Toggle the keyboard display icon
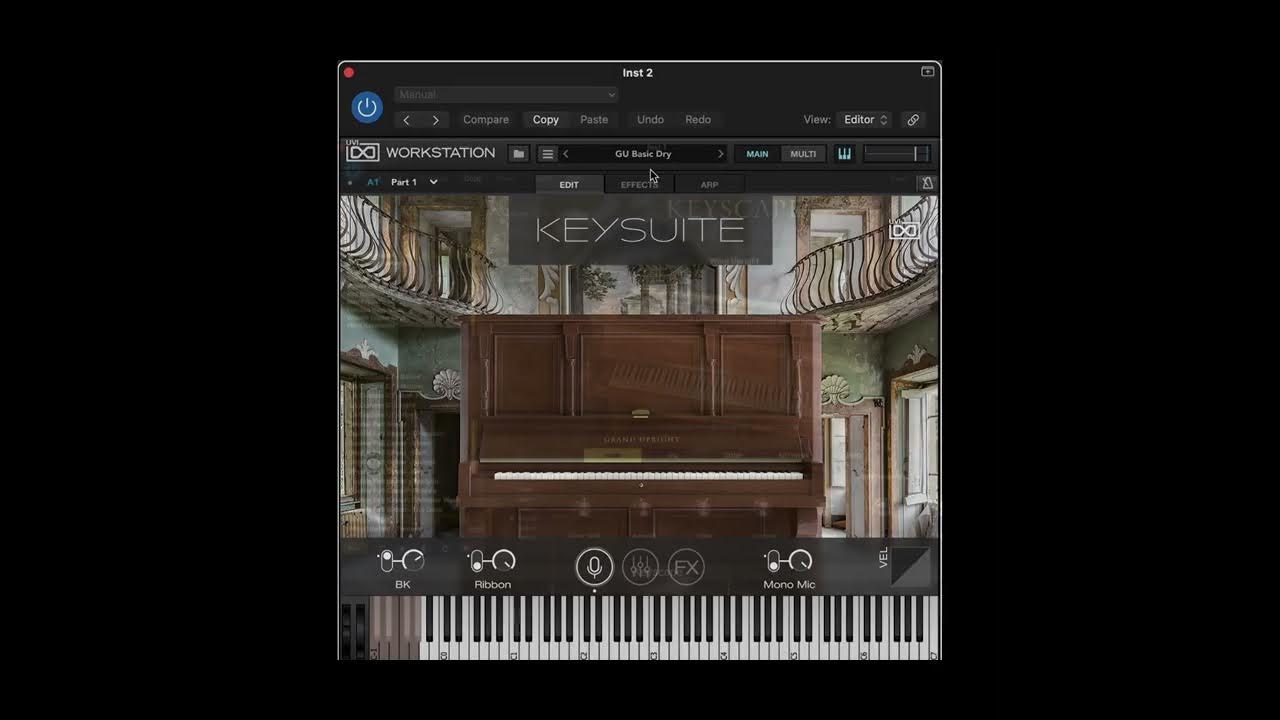 click(x=844, y=154)
